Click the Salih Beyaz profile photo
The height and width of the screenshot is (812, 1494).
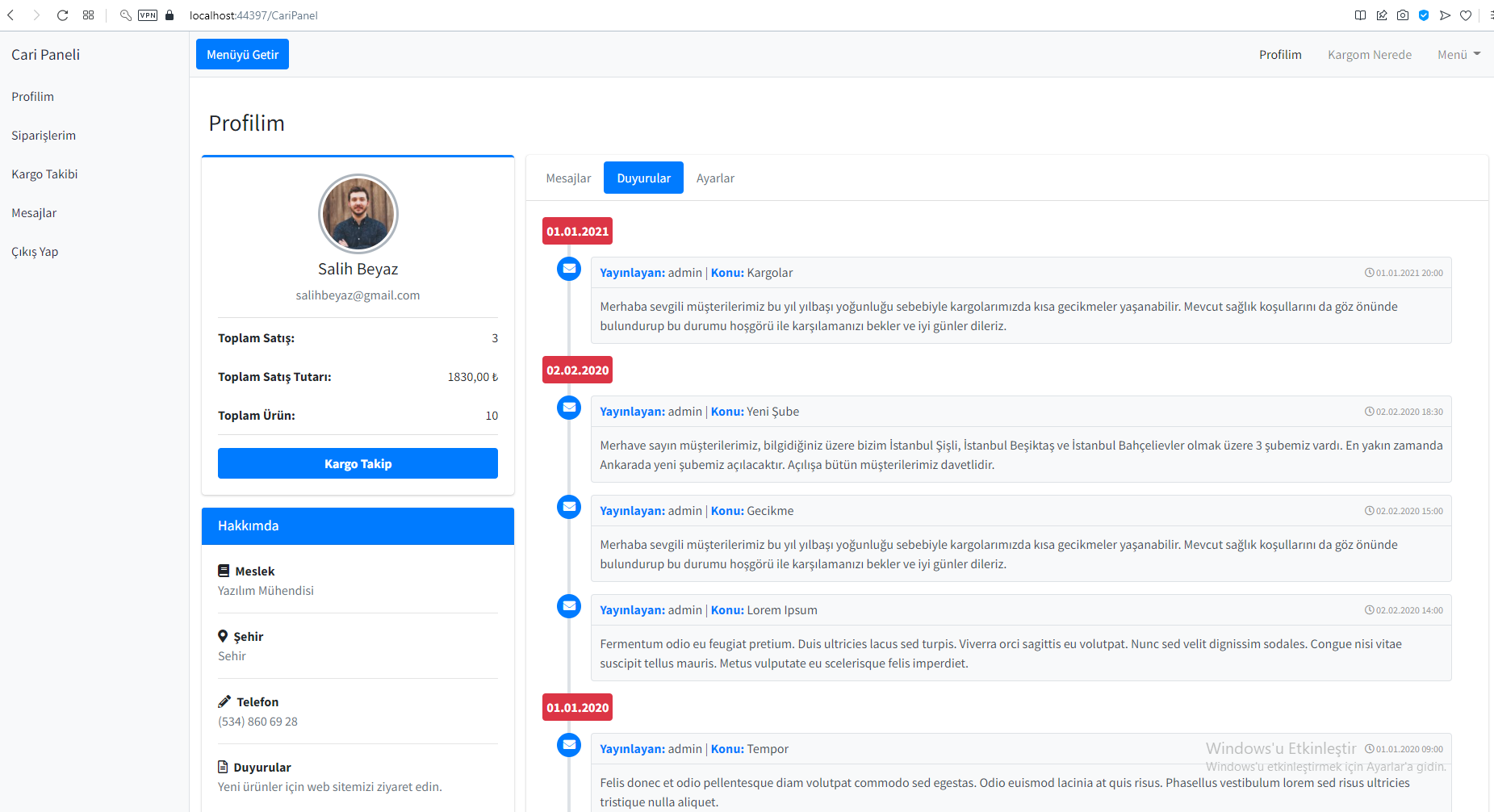coord(358,214)
